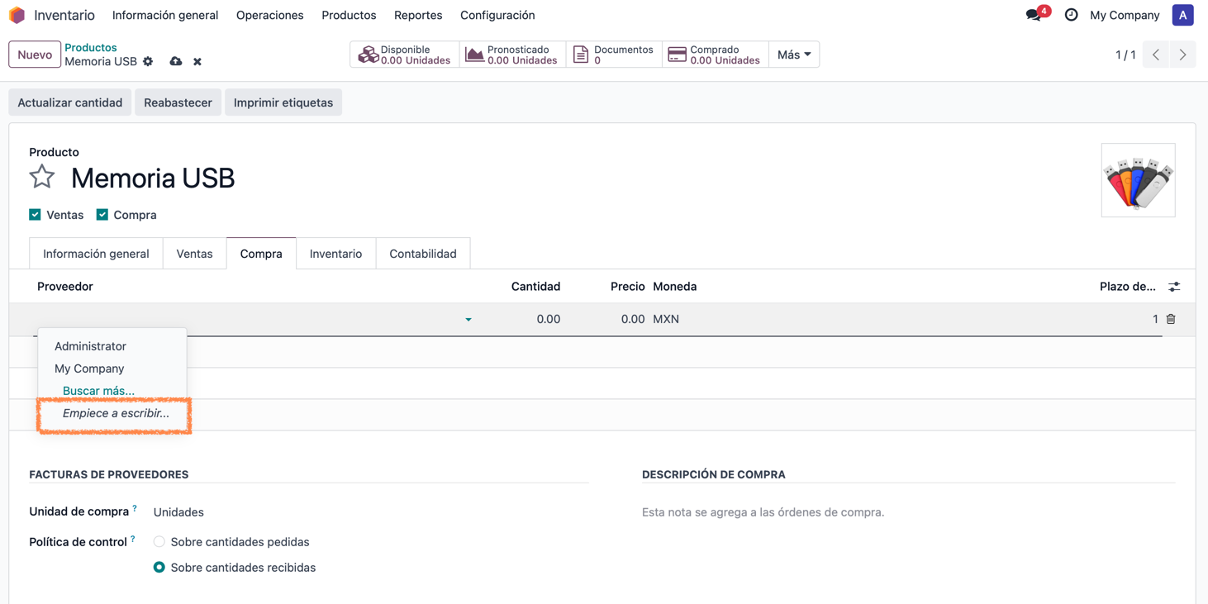The image size is (1208, 604).
Task: Switch to the Contabilidad tab
Action: coord(423,254)
